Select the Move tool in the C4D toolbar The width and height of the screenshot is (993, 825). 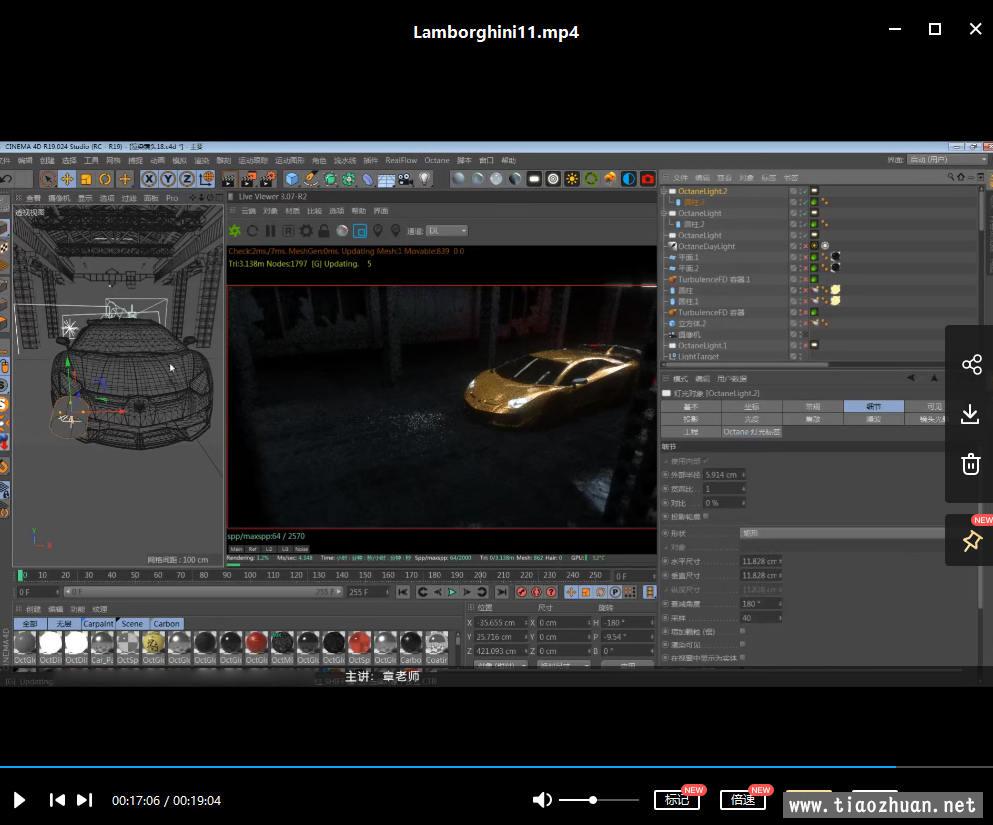pos(66,179)
